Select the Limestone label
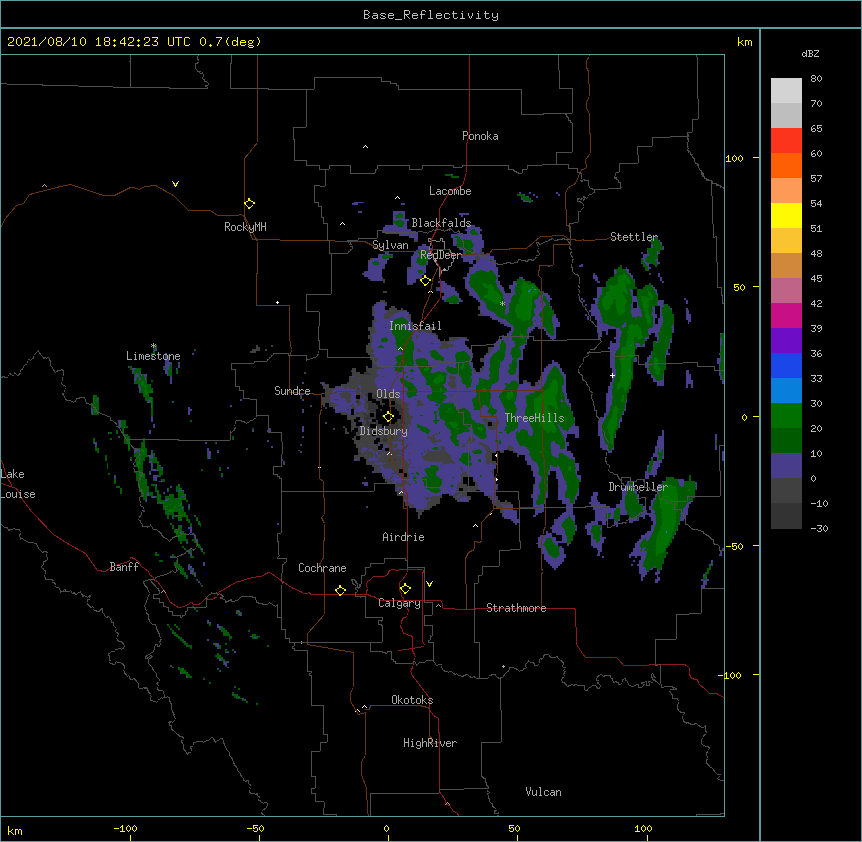This screenshot has width=862, height=842. pos(153,356)
